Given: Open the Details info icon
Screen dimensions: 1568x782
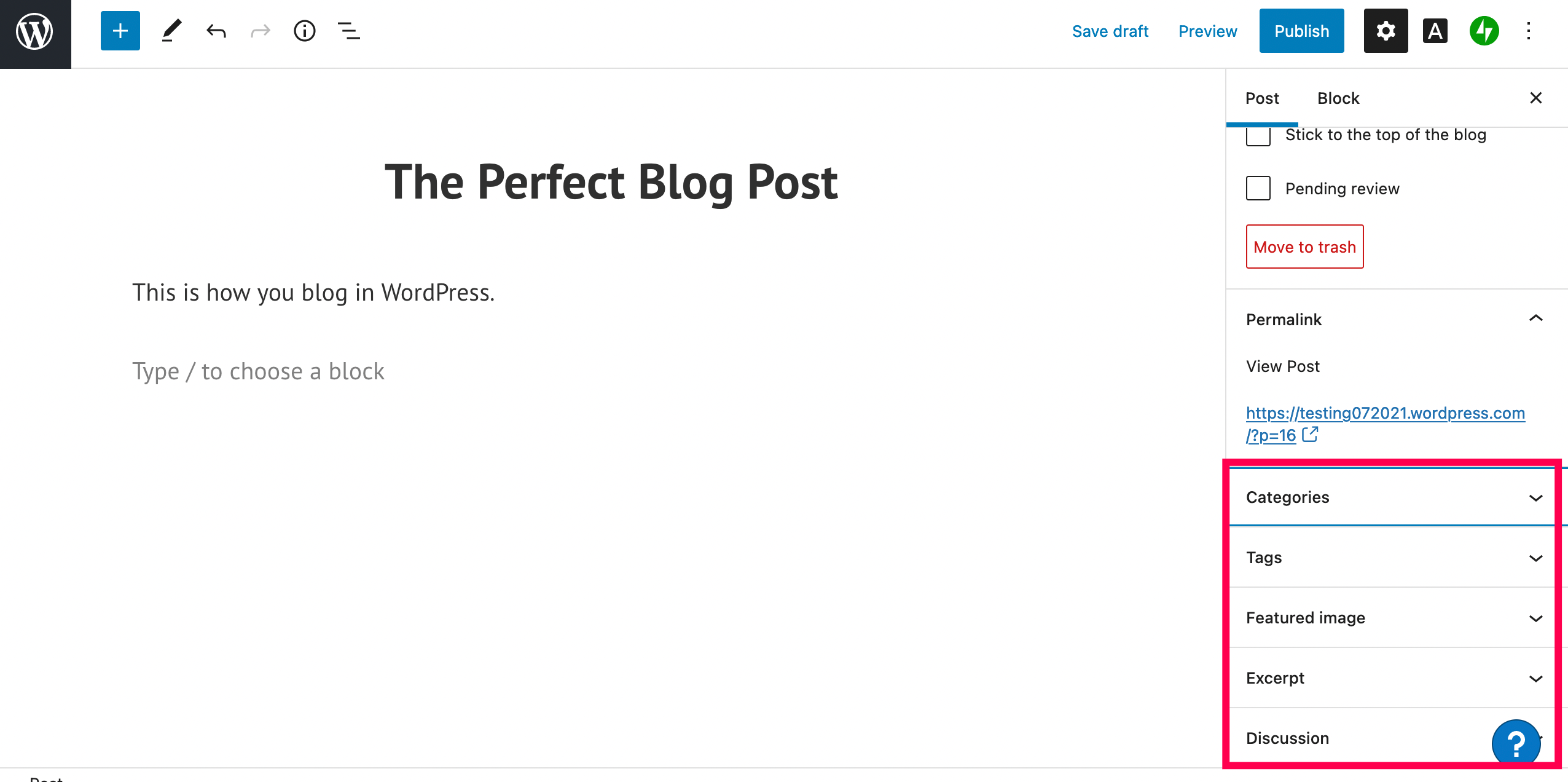Looking at the screenshot, I should pos(304,31).
